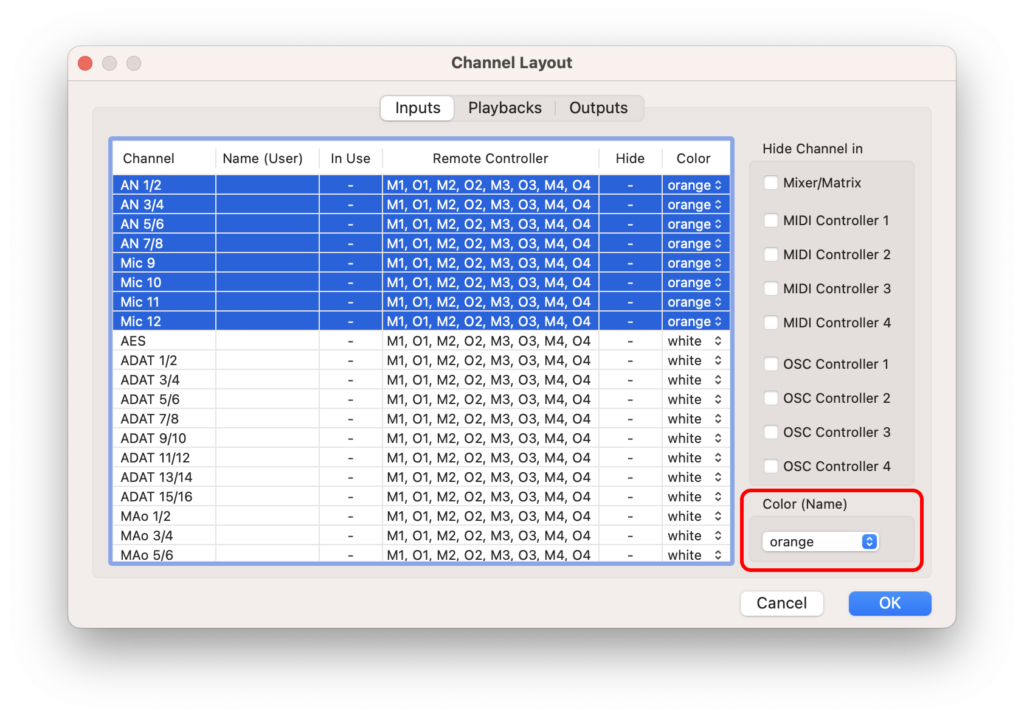Switch to the Playbacks tab

point(504,108)
